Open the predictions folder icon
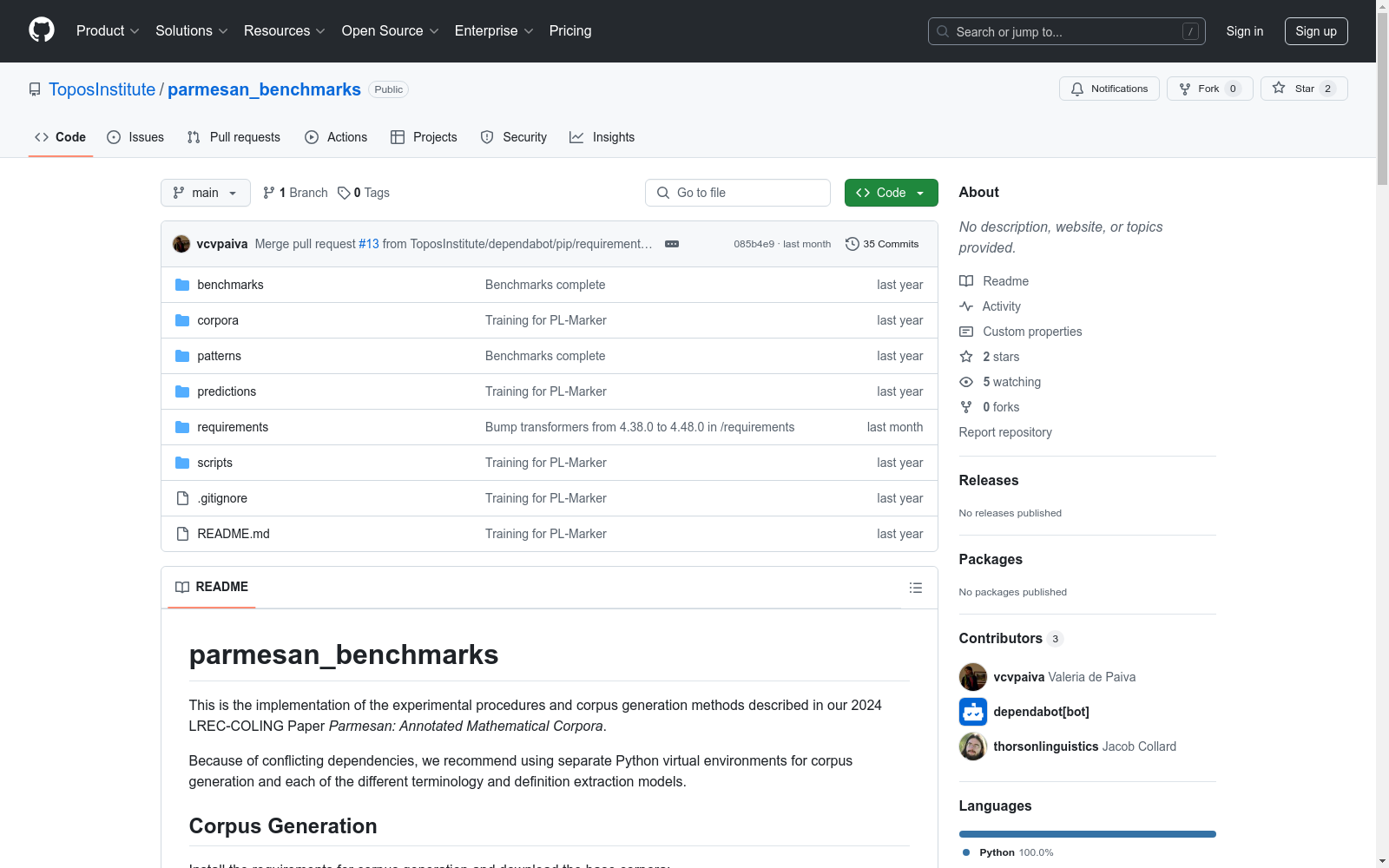Screen dimensions: 1389x868 (182, 391)
